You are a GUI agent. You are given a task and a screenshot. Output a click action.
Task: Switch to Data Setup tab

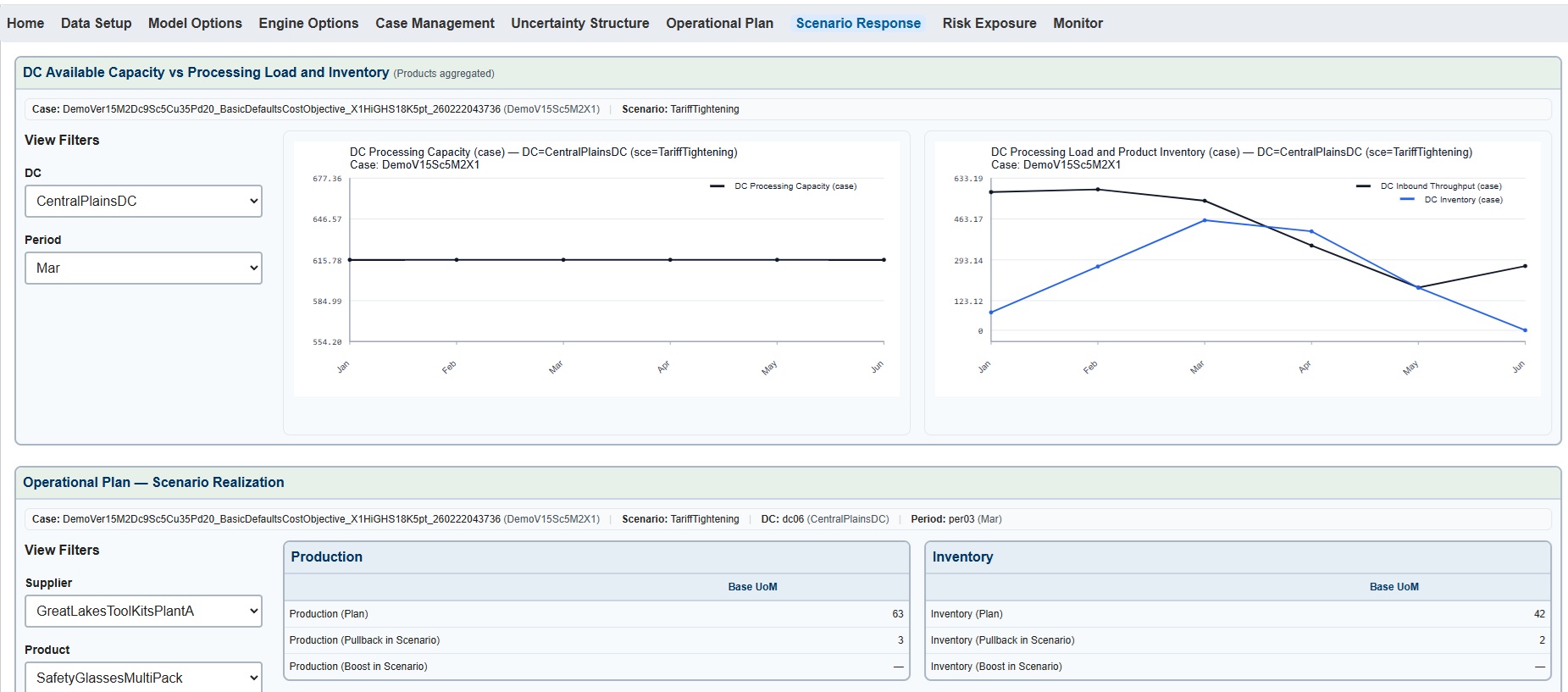coord(96,23)
